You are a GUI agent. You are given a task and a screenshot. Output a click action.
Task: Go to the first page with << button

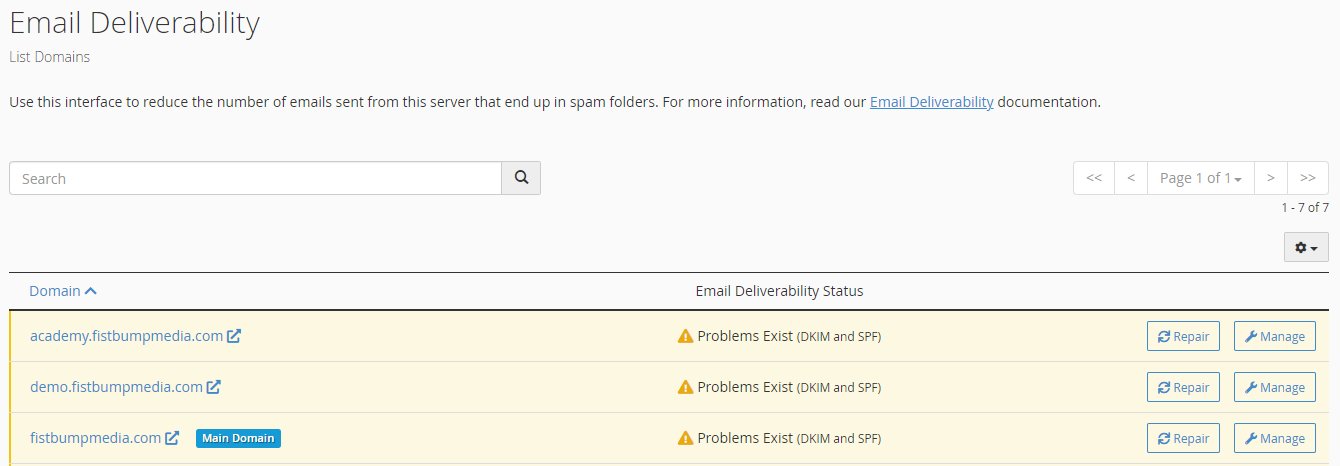click(x=1094, y=178)
